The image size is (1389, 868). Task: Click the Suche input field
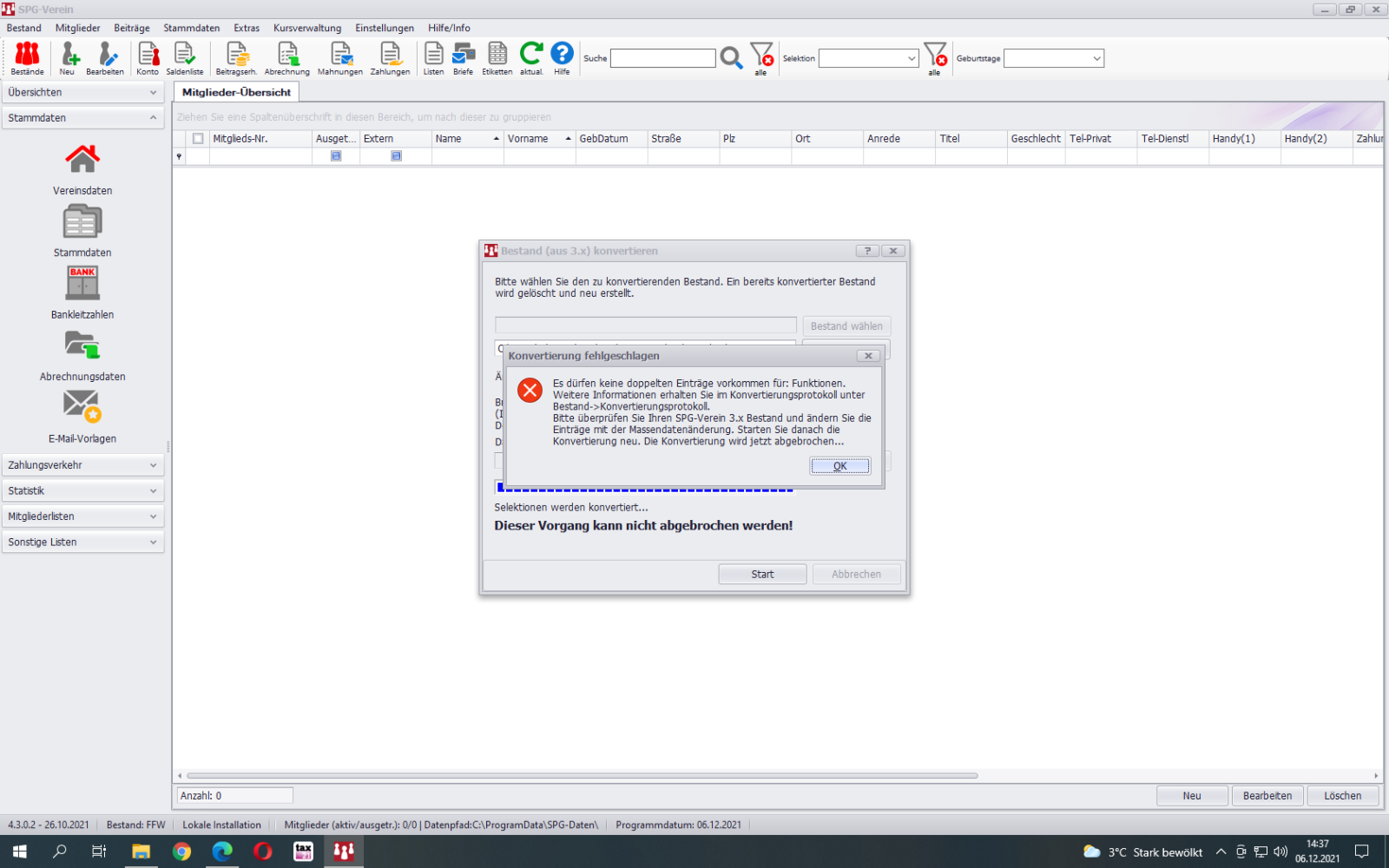(x=662, y=58)
